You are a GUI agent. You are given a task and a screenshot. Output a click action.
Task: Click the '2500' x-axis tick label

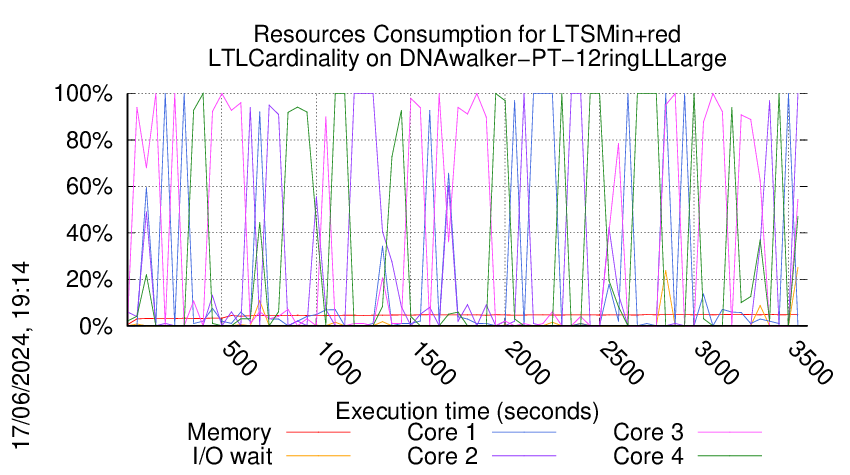pyautogui.click(x=621, y=363)
